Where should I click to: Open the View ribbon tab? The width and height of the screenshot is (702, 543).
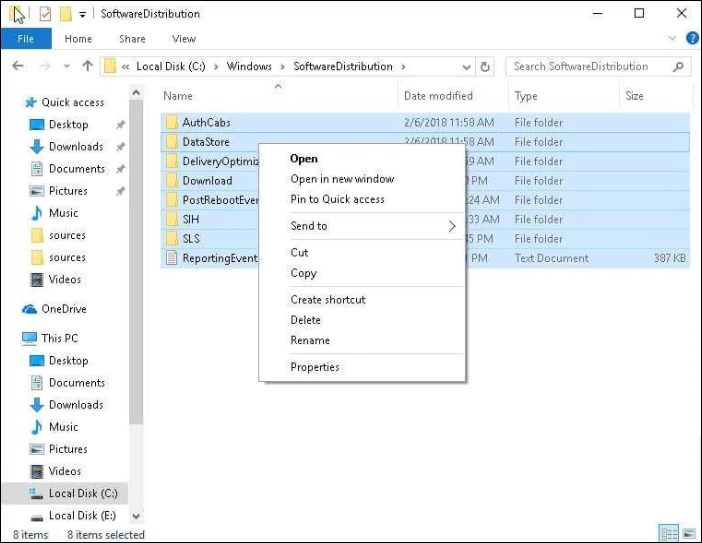coord(184,39)
